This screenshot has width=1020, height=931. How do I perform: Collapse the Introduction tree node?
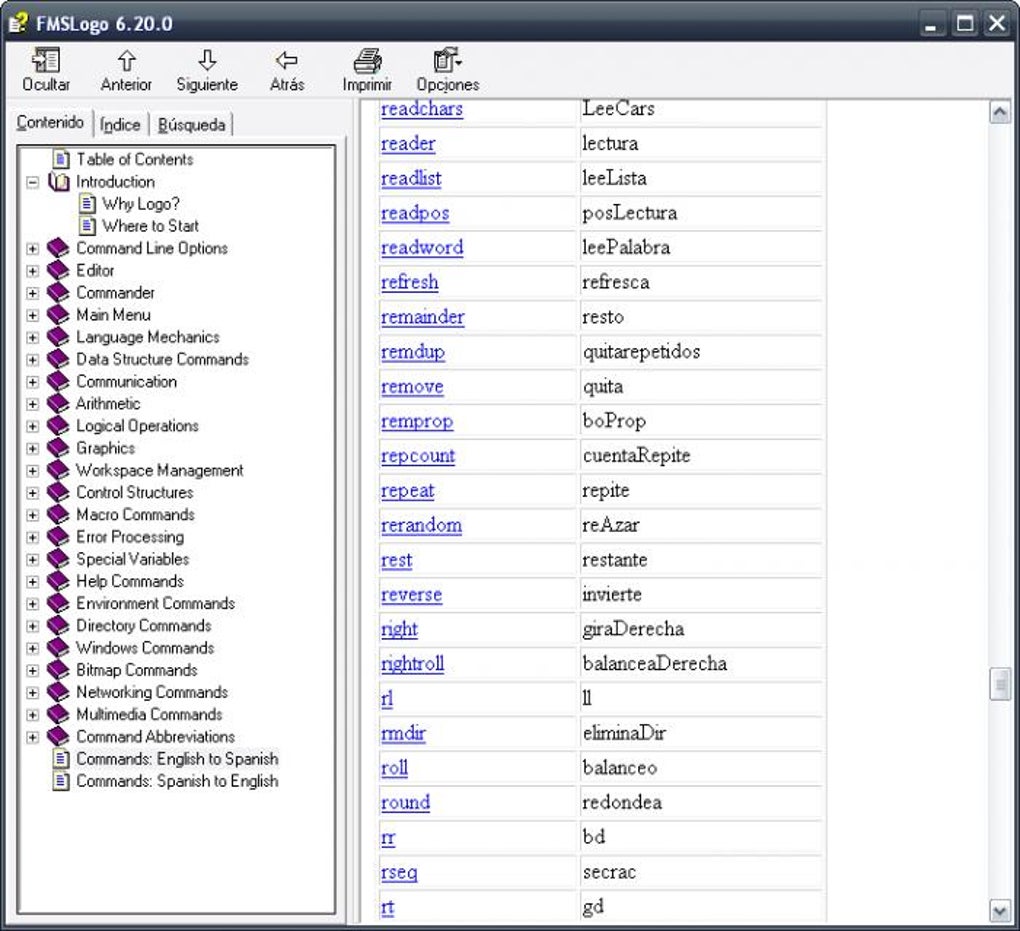[x=33, y=182]
